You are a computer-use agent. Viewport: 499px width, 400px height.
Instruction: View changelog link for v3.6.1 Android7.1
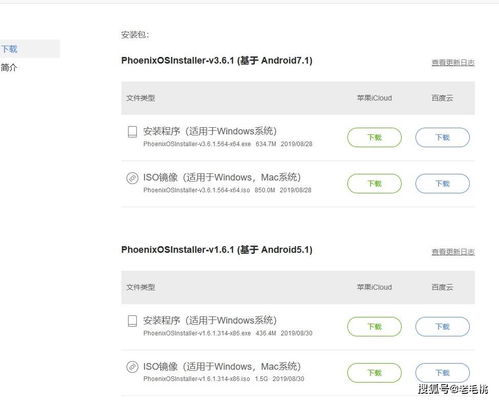(x=453, y=62)
